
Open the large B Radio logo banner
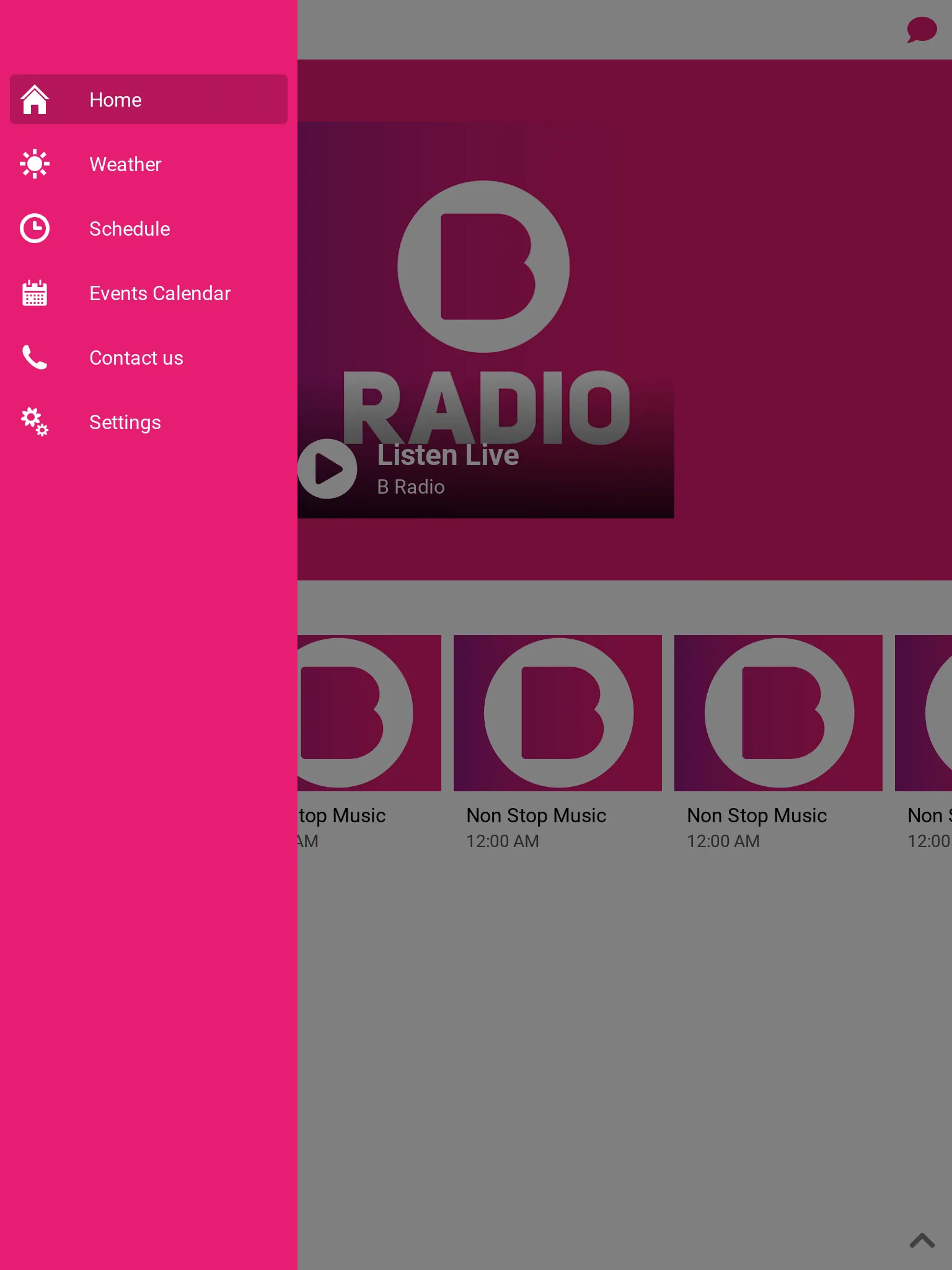[486, 320]
